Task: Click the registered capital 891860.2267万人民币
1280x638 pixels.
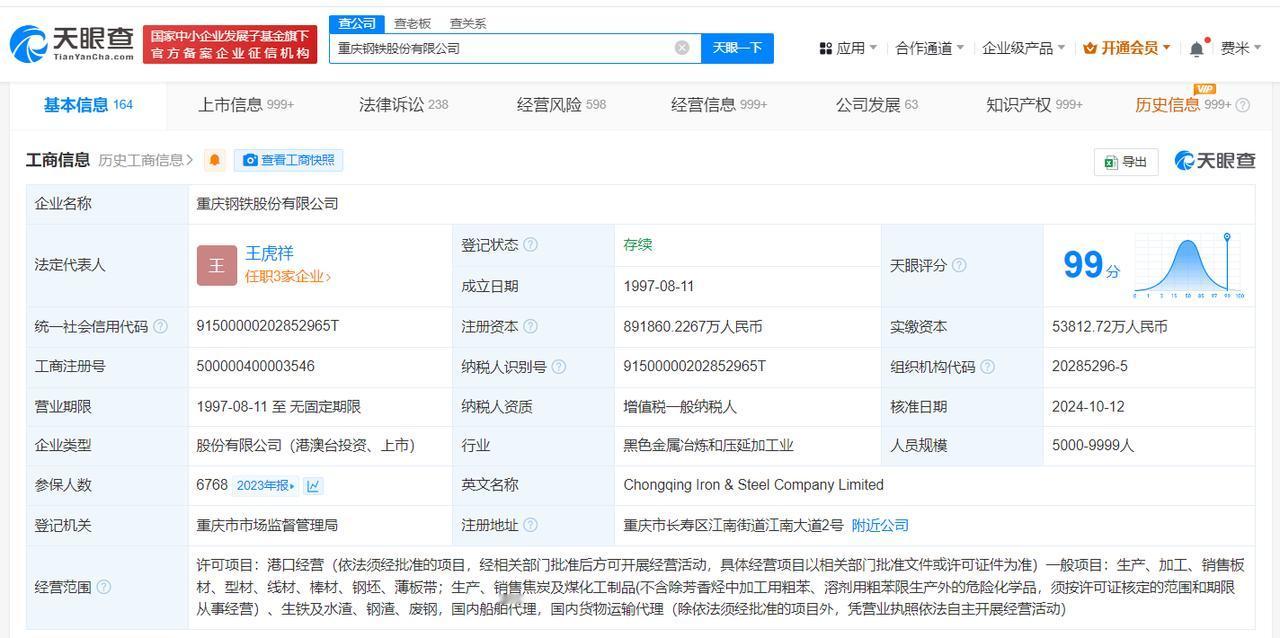Action: pos(693,326)
